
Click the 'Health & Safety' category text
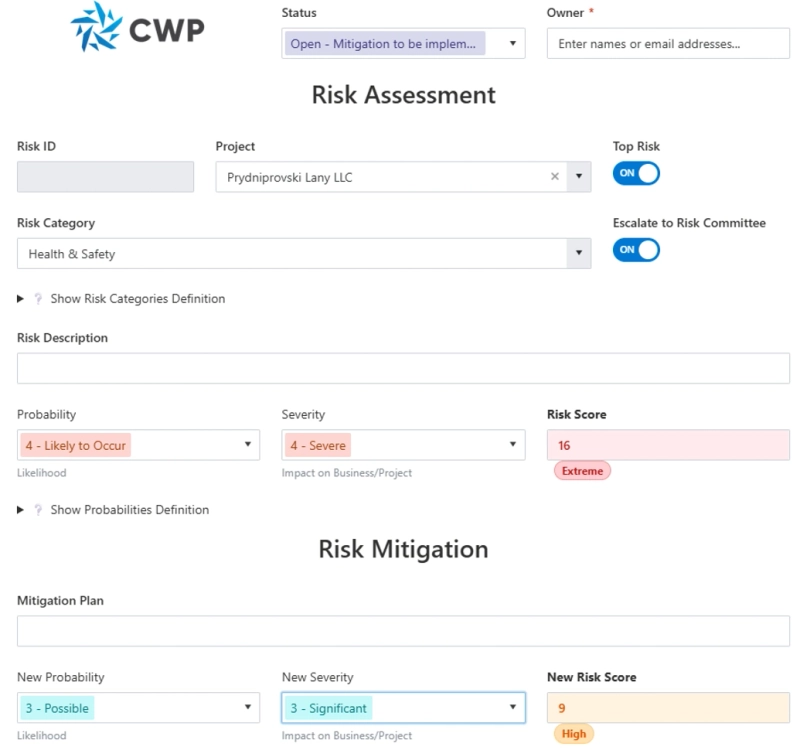(71, 254)
